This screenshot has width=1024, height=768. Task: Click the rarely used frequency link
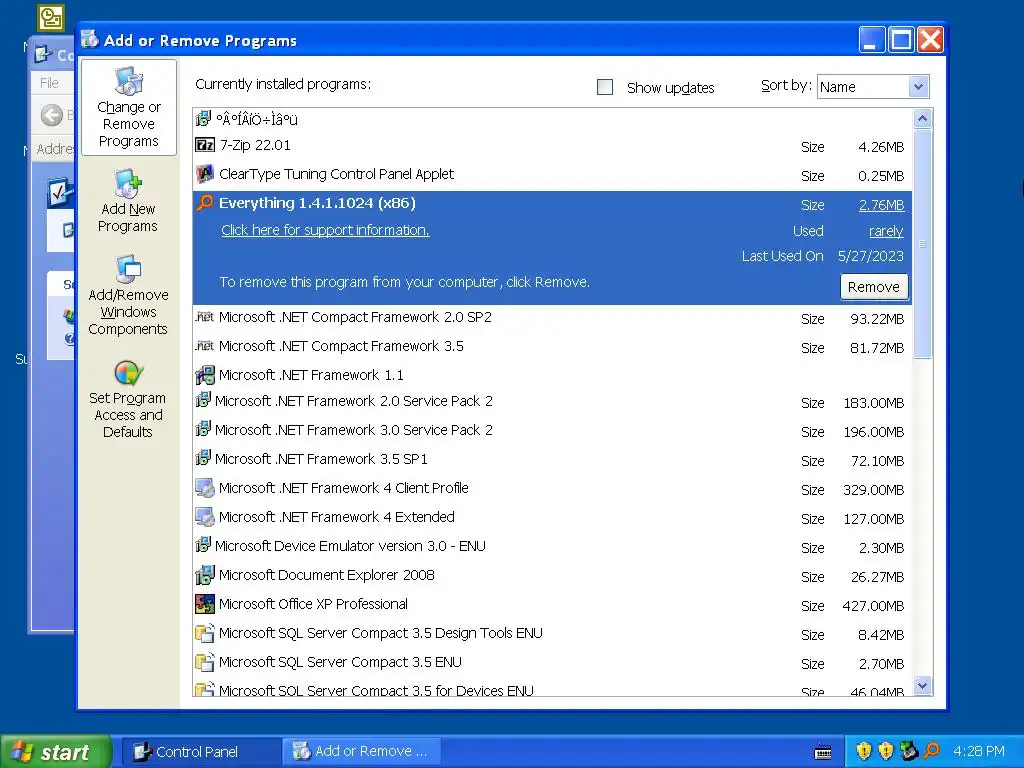coord(886,231)
